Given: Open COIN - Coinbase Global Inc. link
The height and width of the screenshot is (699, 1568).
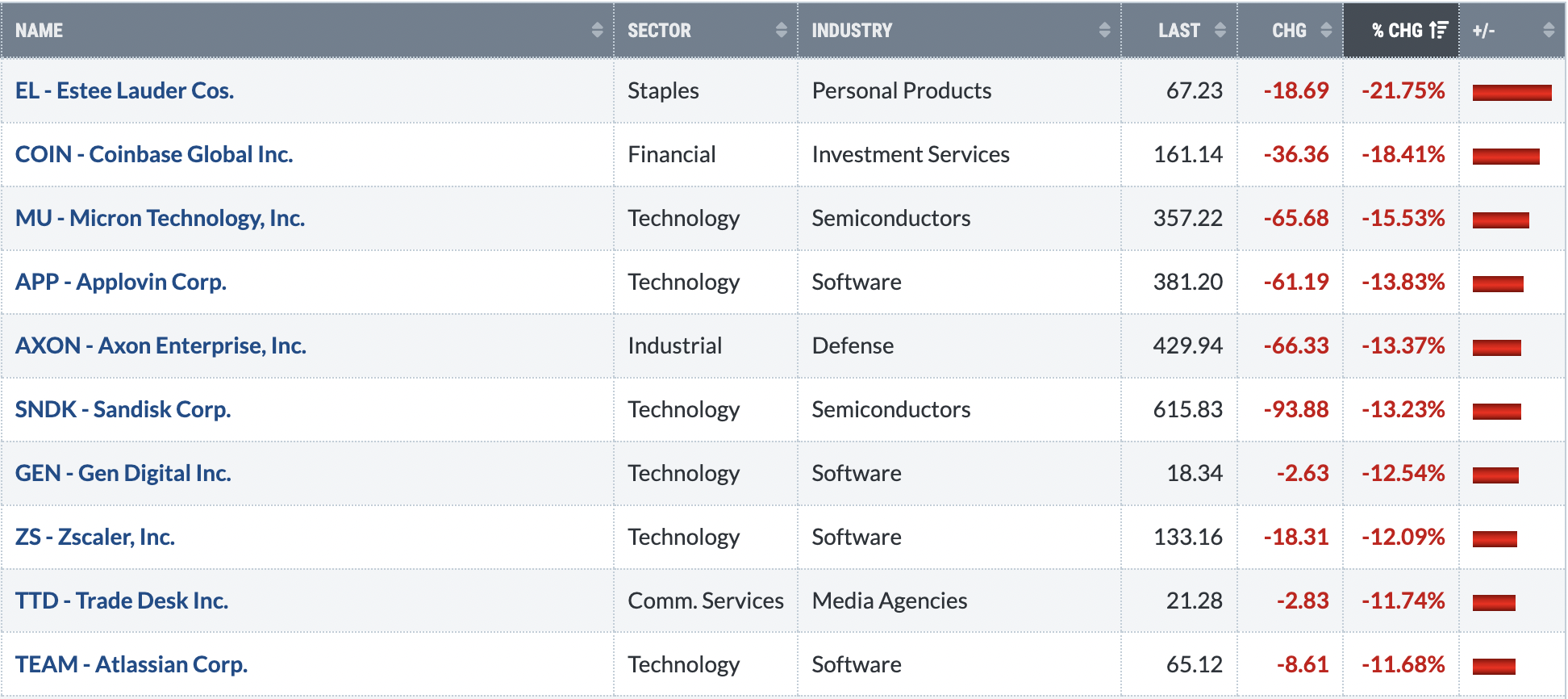Looking at the screenshot, I should click(154, 154).
